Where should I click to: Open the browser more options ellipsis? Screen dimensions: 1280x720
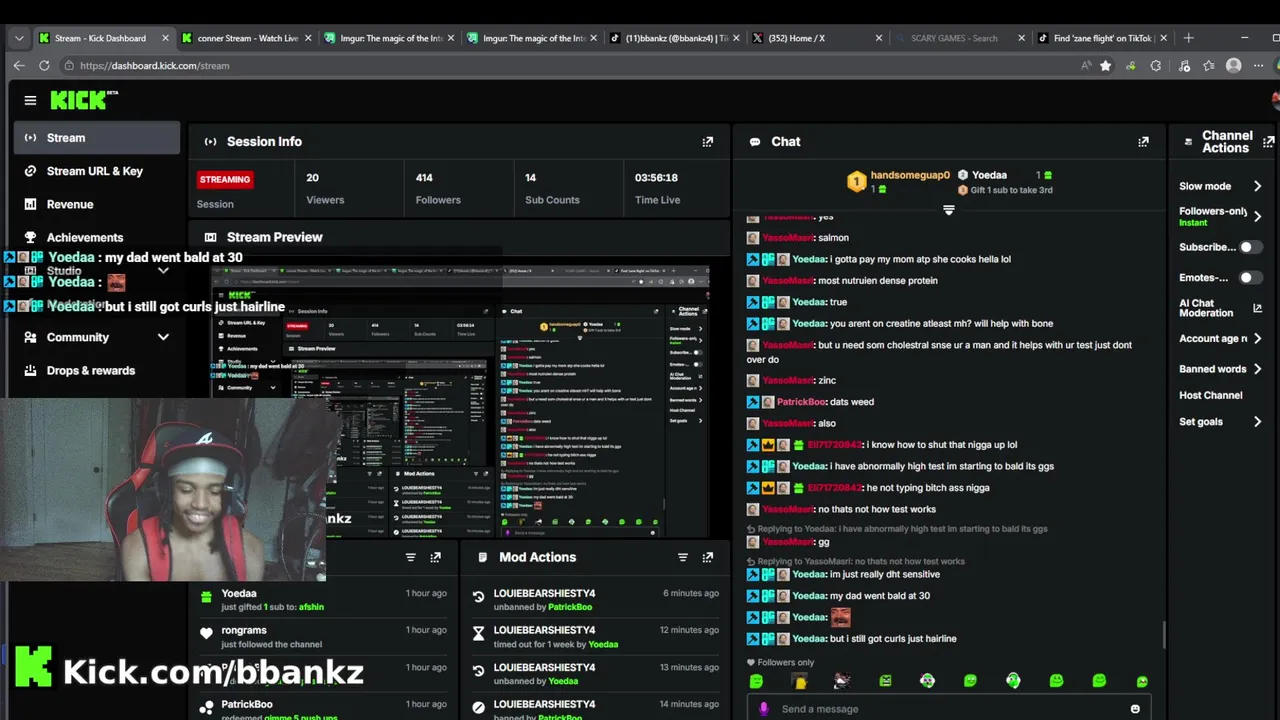[1259, 65]
